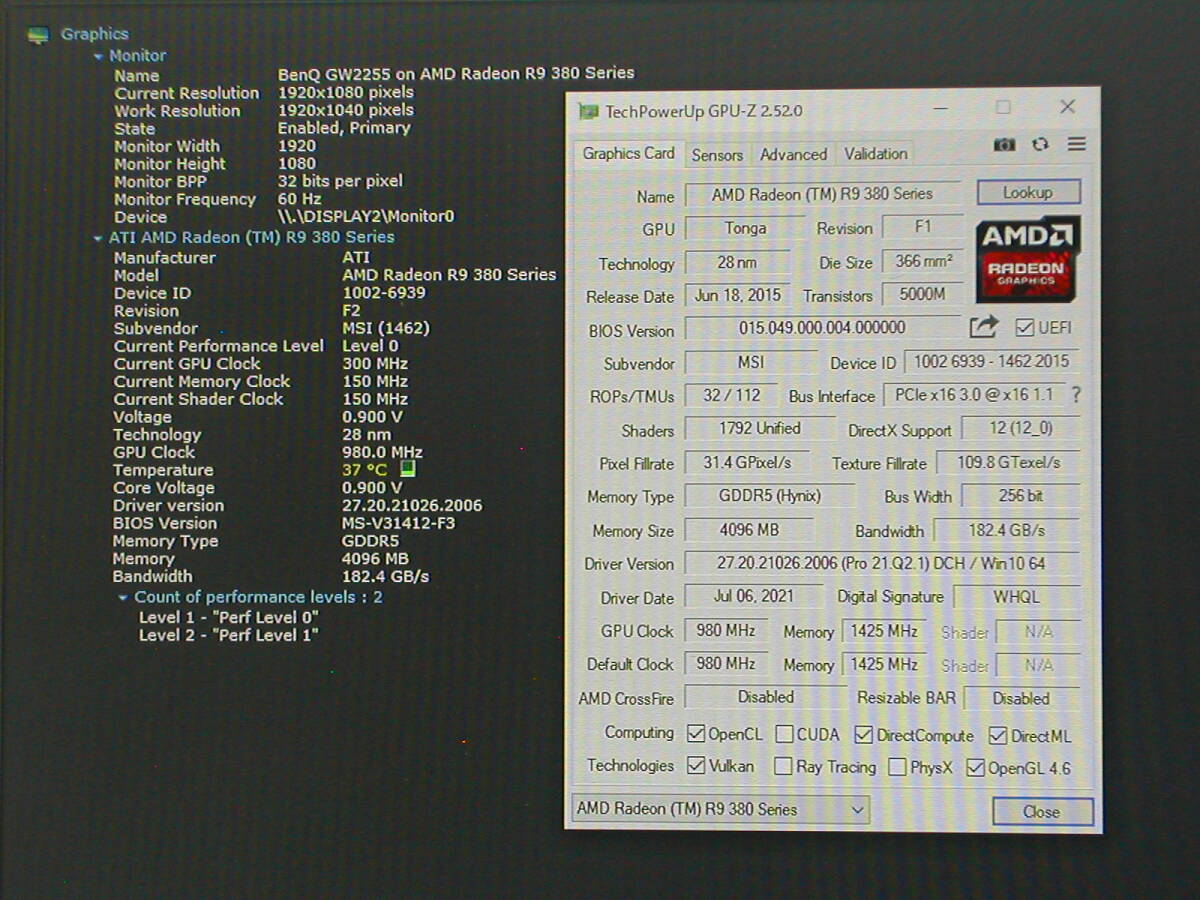Toggle the Vulkan checkbox
Screen dimensions: 1200x900
(696, 767)
